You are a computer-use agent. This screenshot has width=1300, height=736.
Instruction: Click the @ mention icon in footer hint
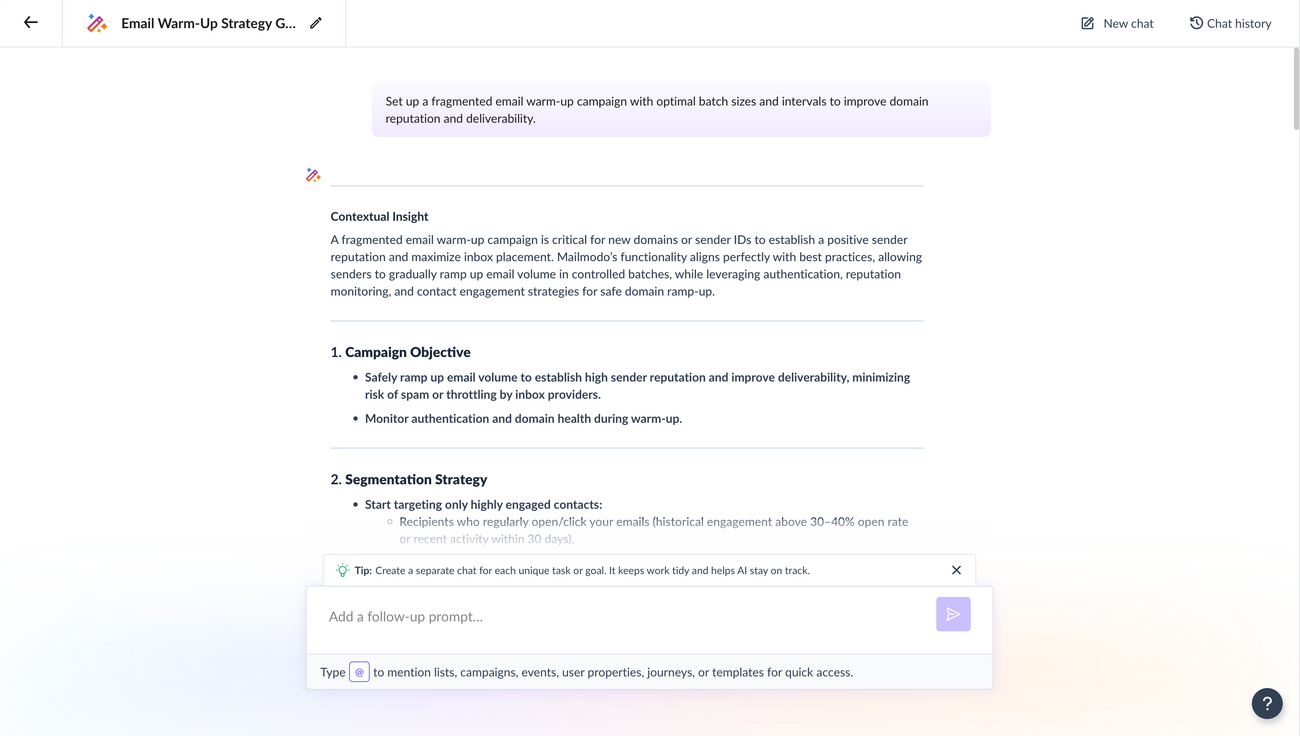359,671
